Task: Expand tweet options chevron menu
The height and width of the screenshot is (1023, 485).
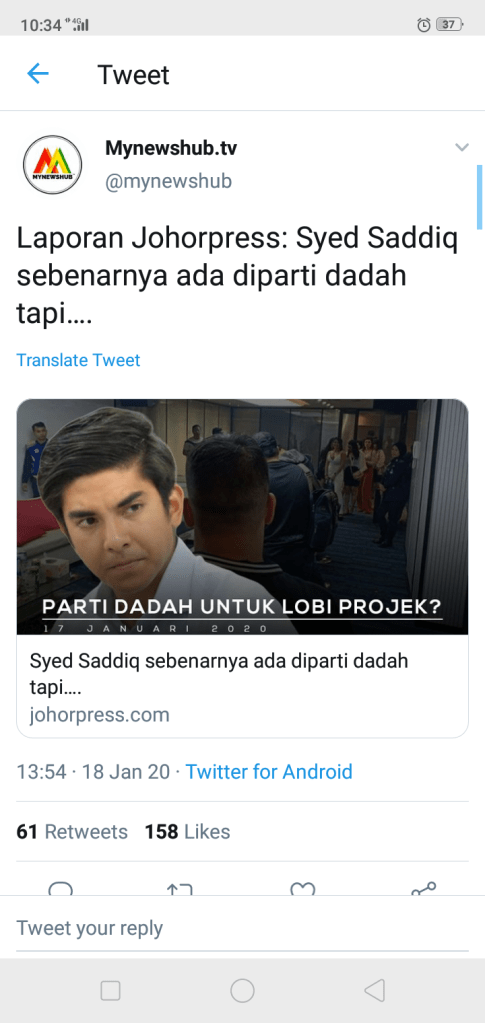Action: tap(462, 147)
